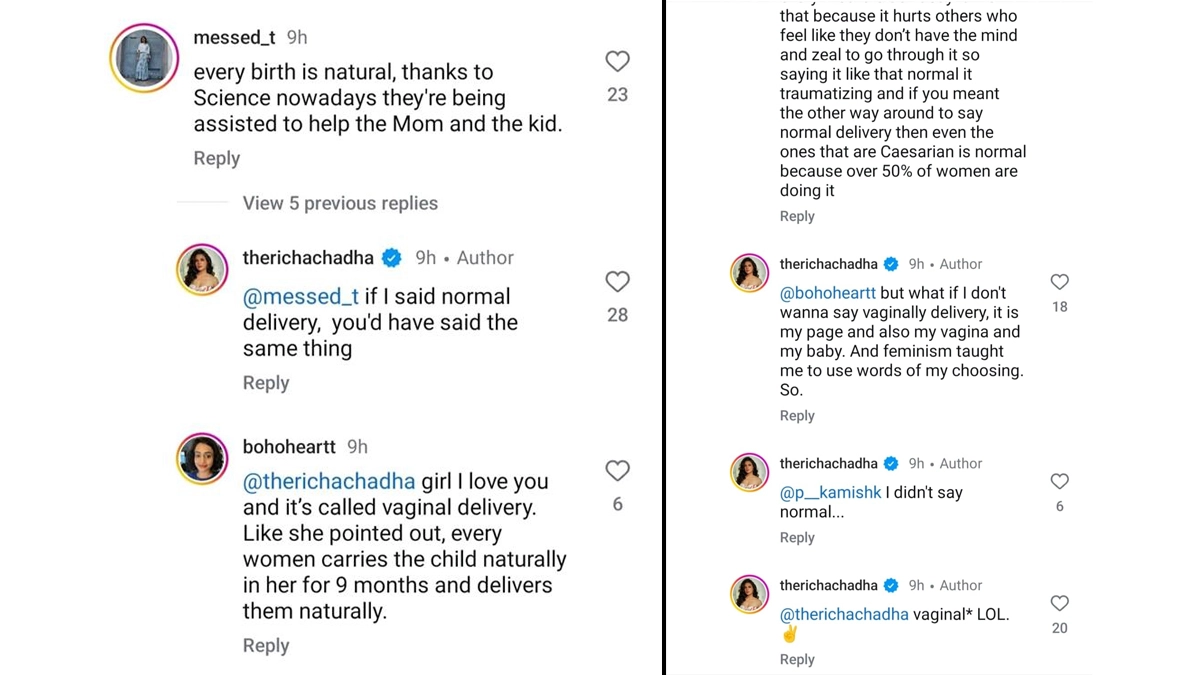The image size is (1200, 675).
Task: Like the "vaginal* LOL" reply with 20 likes
Action: coord(1060,603)
